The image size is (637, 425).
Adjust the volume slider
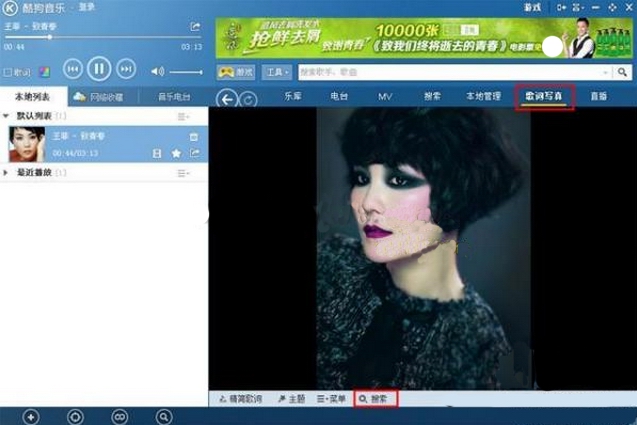pyautogui.click(x=186, y=72)
